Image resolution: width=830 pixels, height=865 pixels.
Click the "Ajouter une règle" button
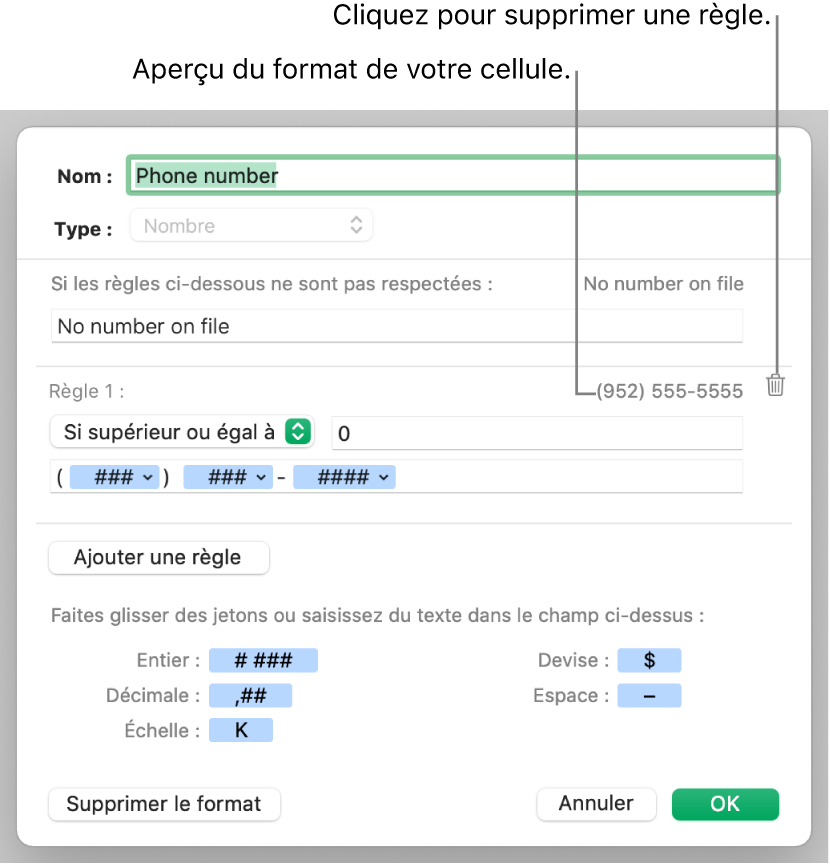(158, 558)
